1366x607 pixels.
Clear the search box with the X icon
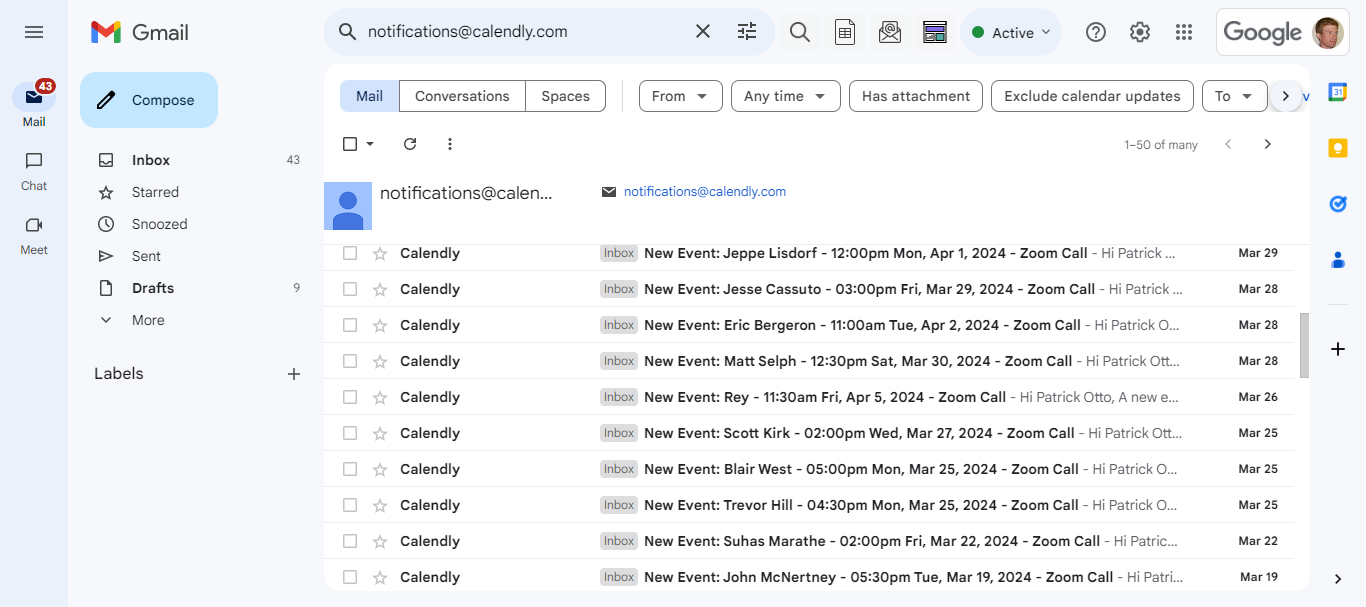[x=703, y=32]
